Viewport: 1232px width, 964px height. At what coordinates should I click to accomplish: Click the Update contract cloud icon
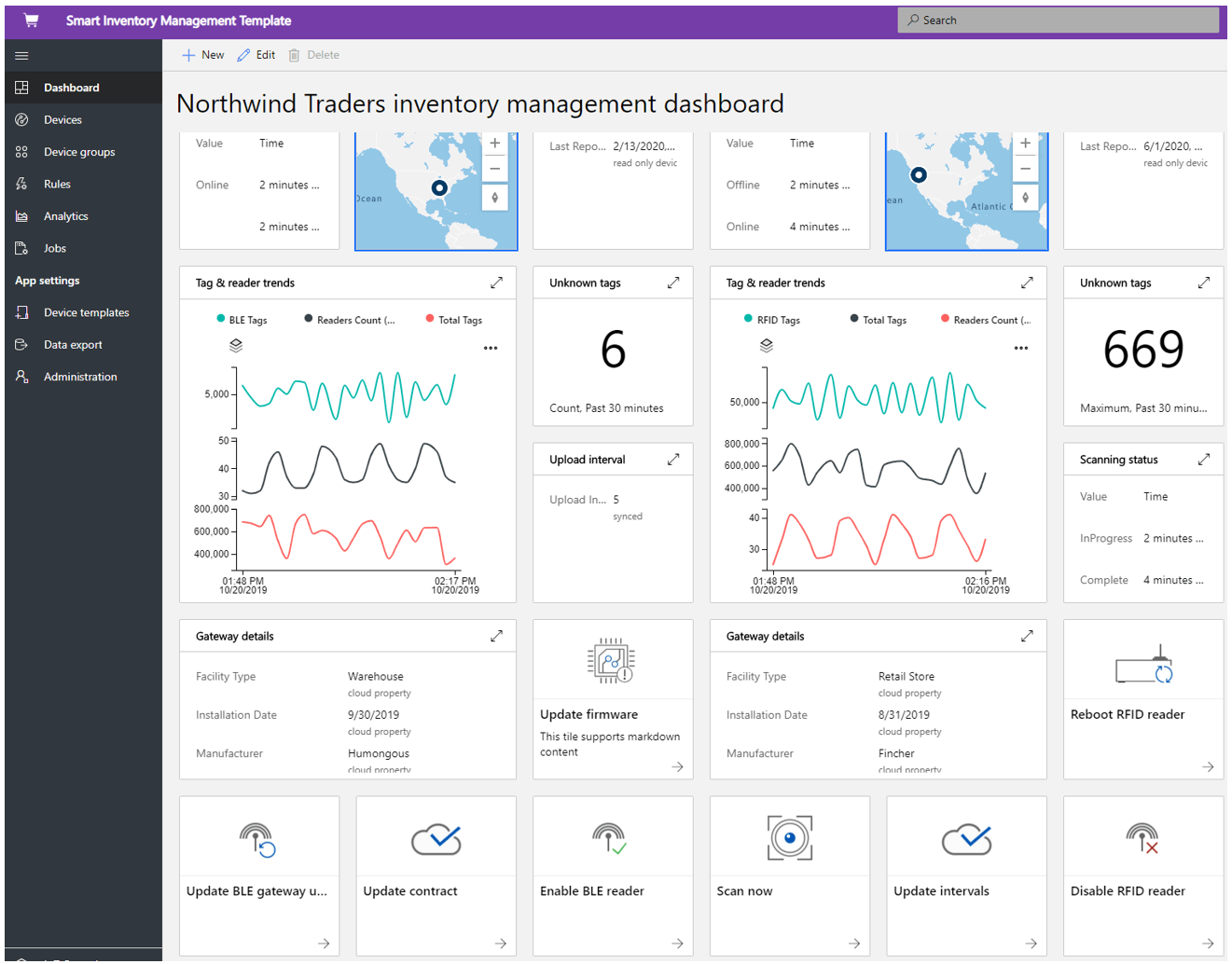point(436,839)
